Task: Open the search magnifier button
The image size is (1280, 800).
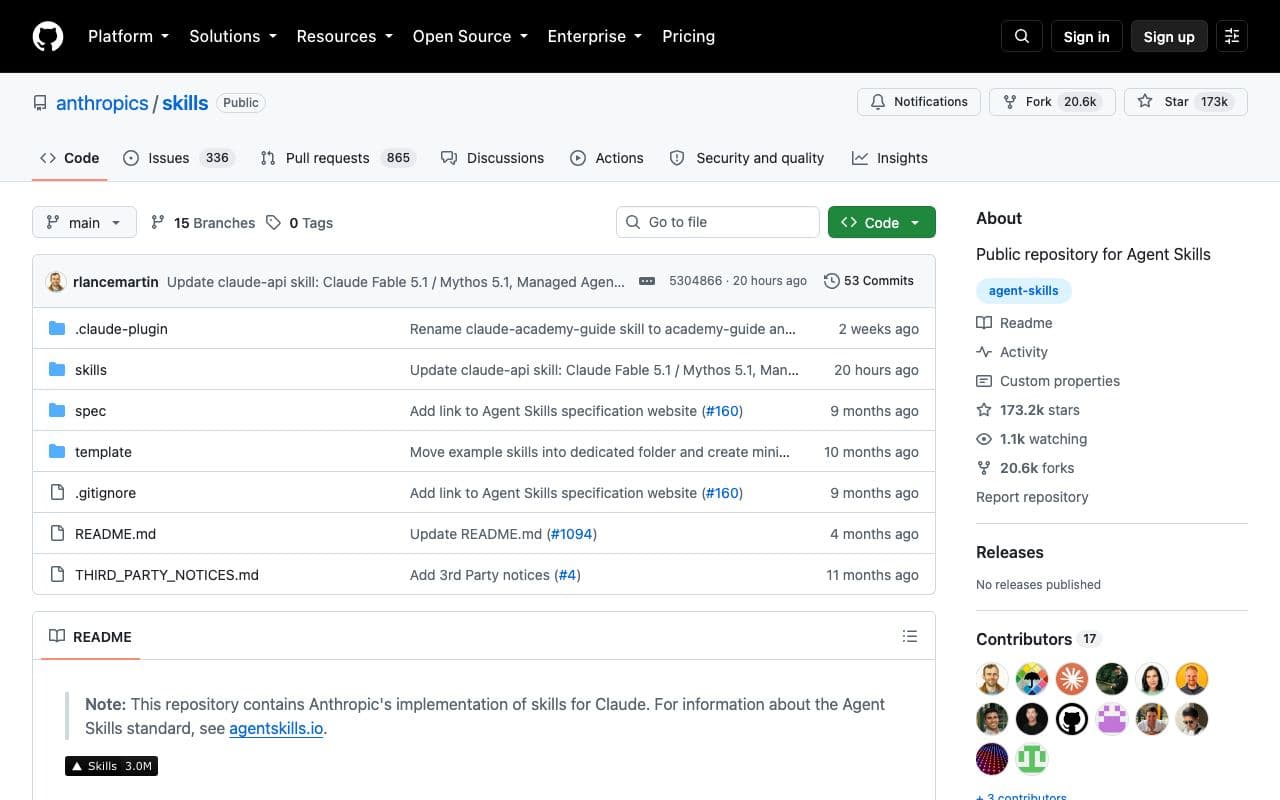Action: 1022,36
